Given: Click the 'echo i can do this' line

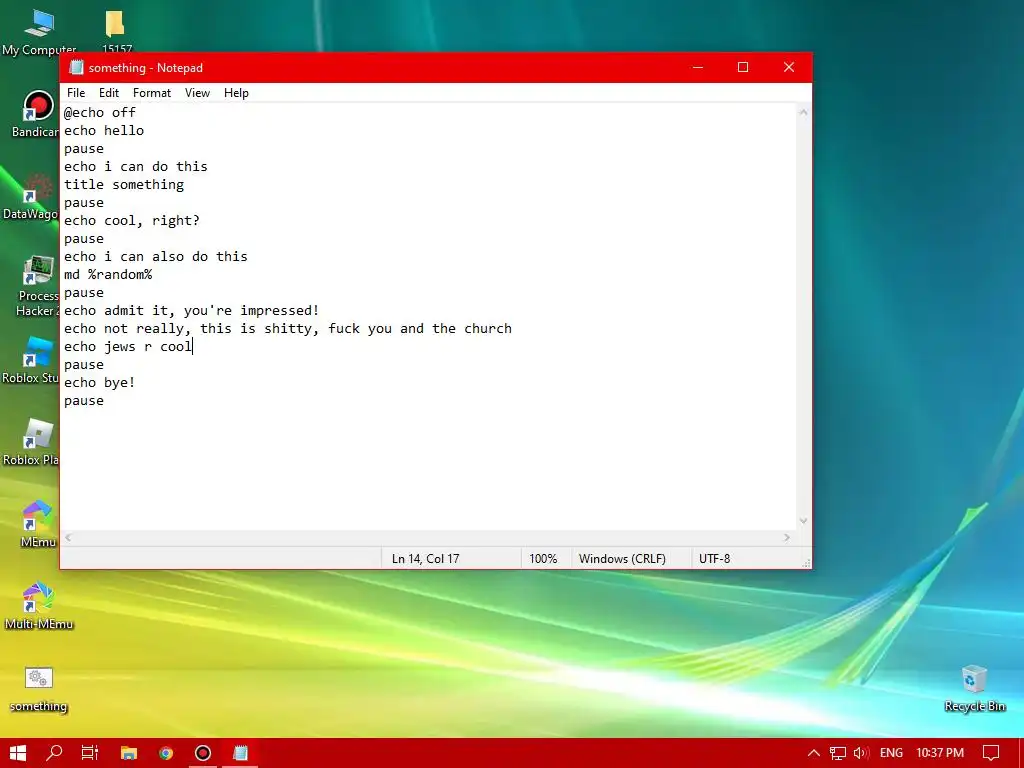Looking at the screenshot, I should point(135,167).
